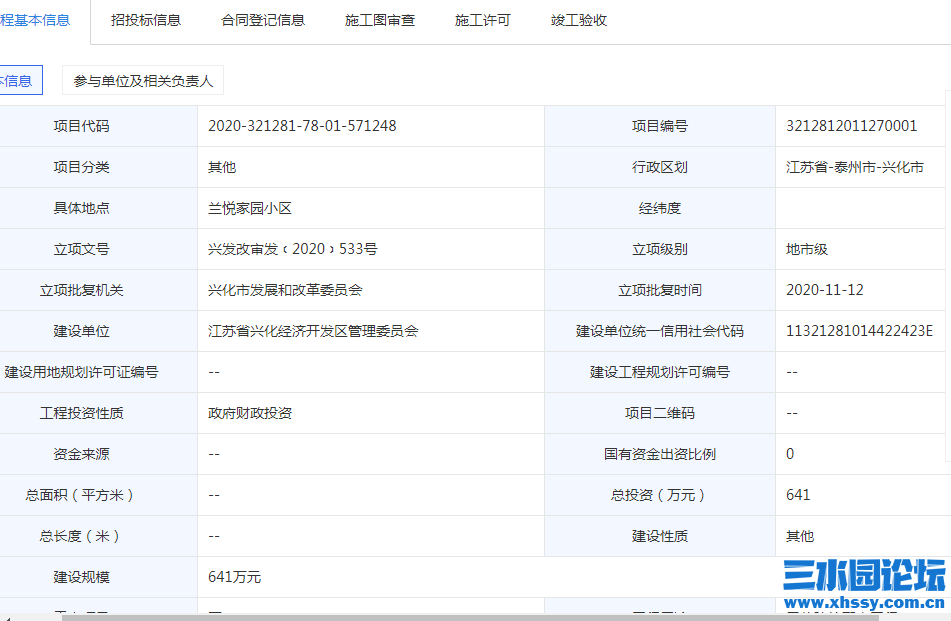Open the 合同登记信息 tab
The width and height of the screenshot is (951, 621).
tap(263, 20)
